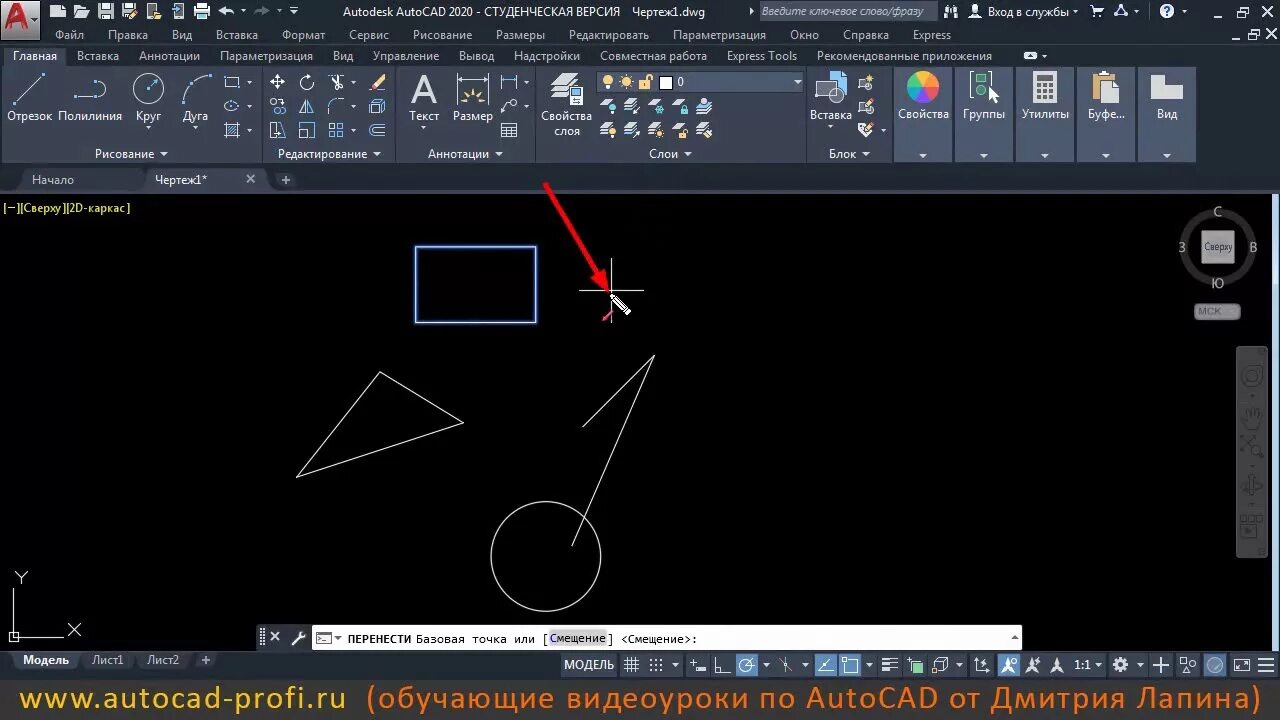Switch to the Параметризация ribbon tab
This screenshot has width=1280, height=720.
tap(266, 56)
